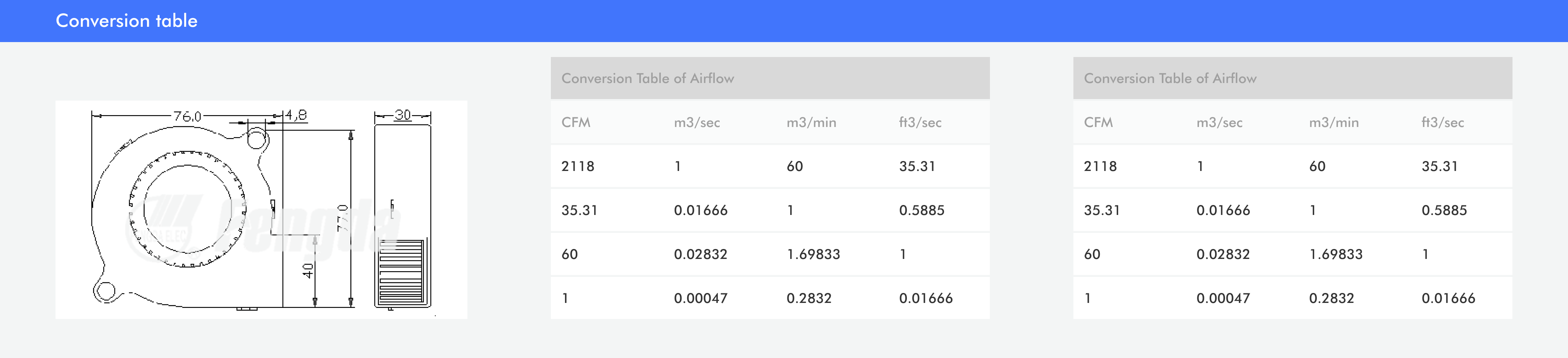The image size is (1568, 358).
Task: Click the right Conversion Table of Airflow title
Action: point(1169,78)
